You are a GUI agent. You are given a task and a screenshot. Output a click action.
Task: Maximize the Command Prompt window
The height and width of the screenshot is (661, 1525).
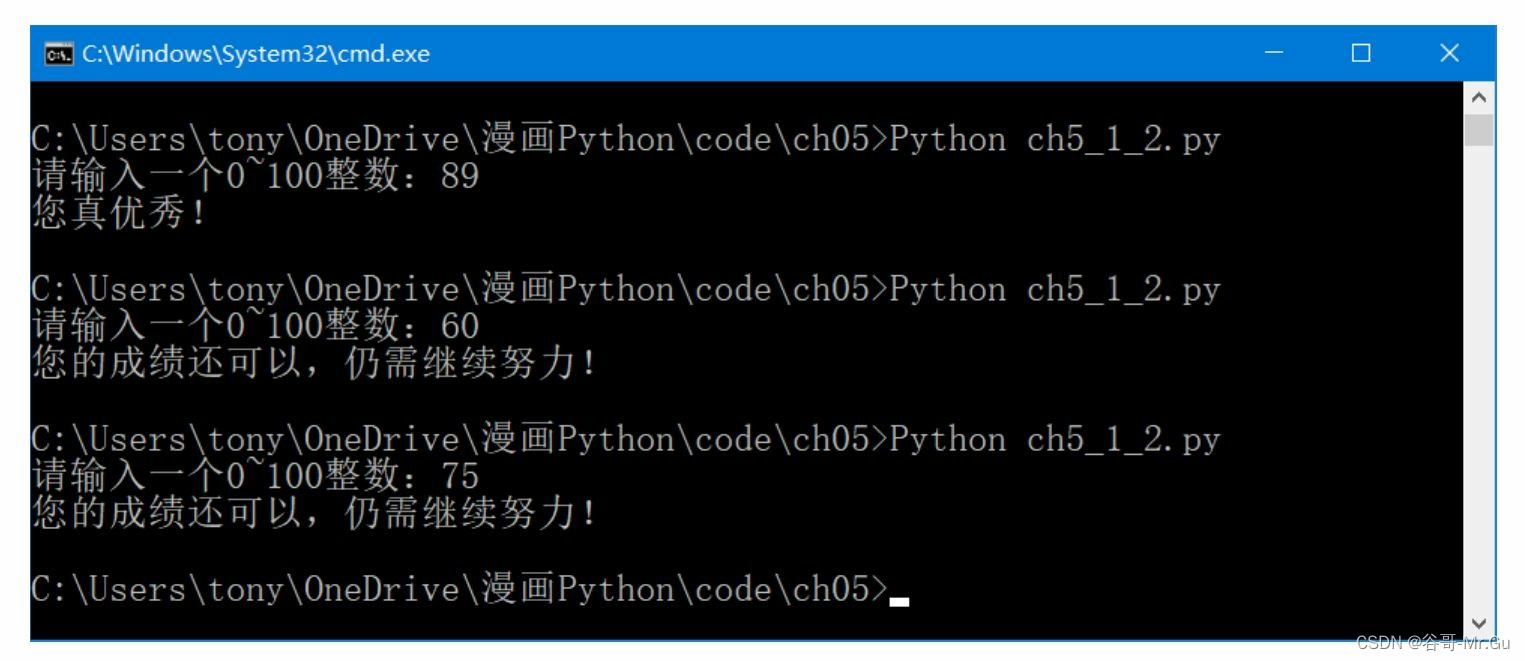coord(1361,54)
